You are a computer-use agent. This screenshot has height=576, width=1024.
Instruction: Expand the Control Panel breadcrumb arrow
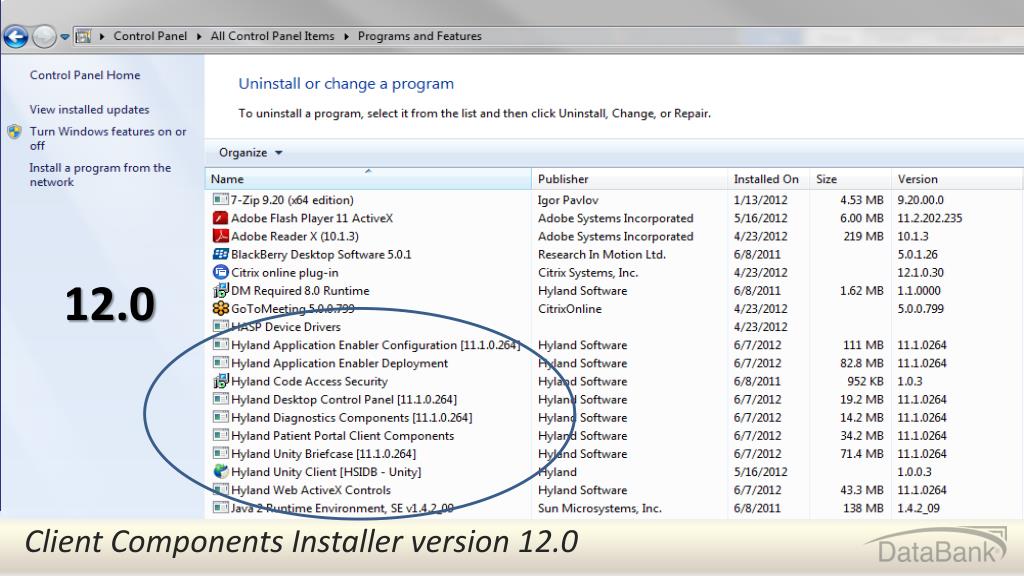[199, 37]
